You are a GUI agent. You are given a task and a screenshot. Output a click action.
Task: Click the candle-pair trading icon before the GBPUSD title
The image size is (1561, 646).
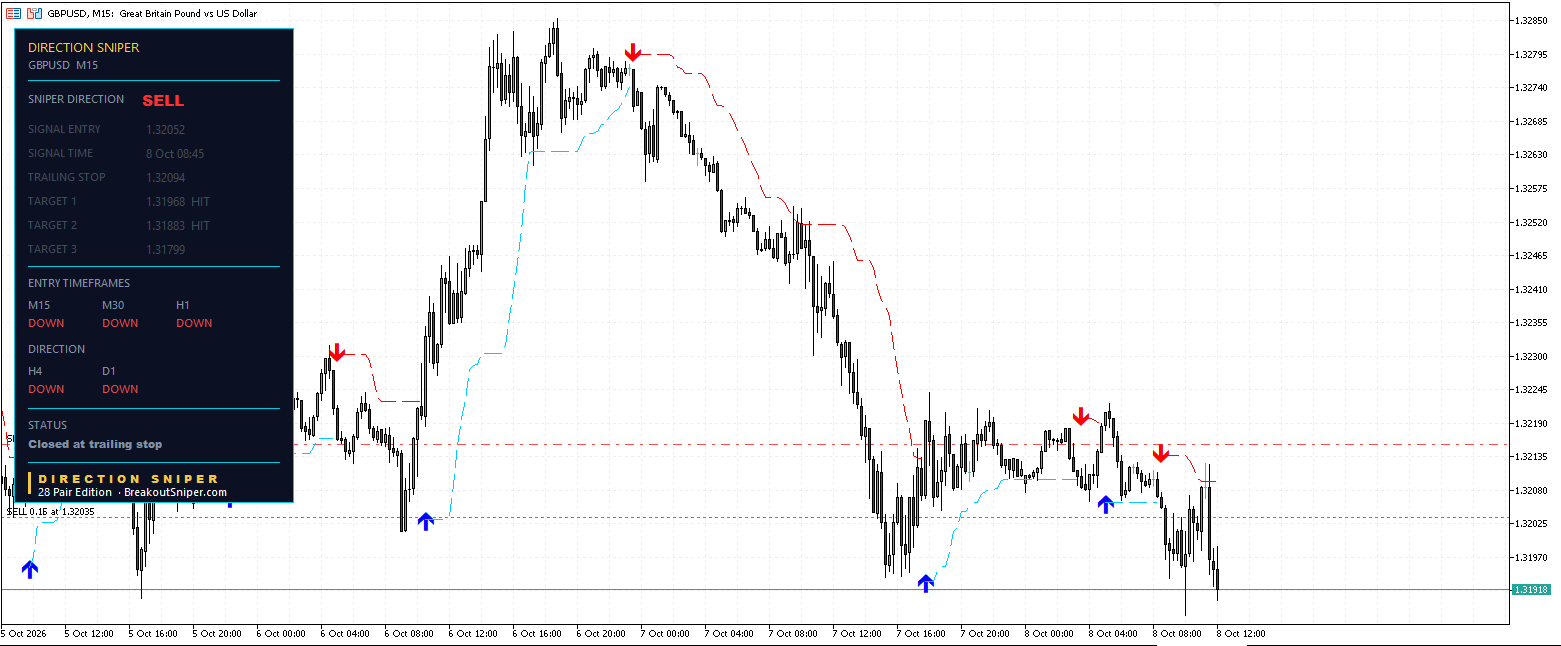pyautogui.click(x=34, y=14)
